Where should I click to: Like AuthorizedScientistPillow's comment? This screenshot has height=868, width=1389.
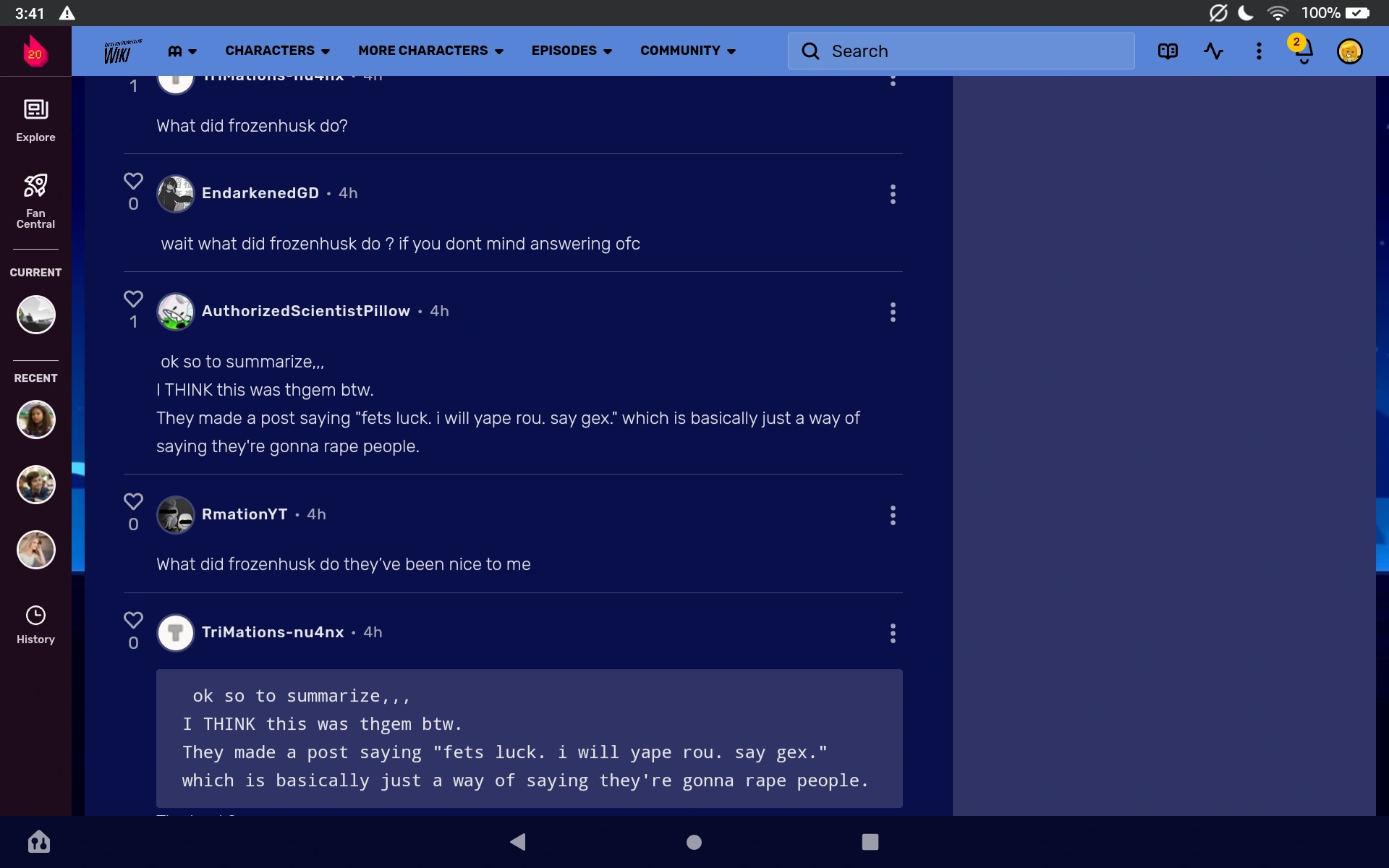click(133, 299)
